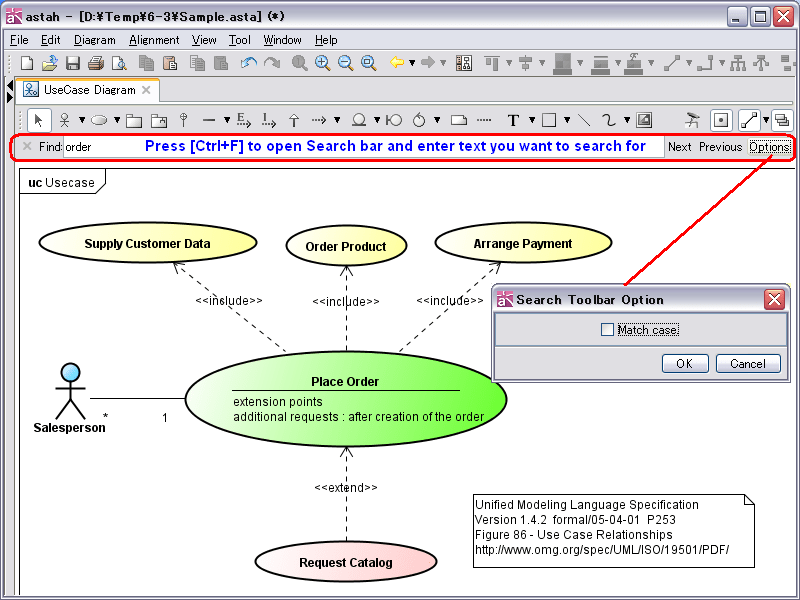Open the Diagram menu

click(94, 40)
